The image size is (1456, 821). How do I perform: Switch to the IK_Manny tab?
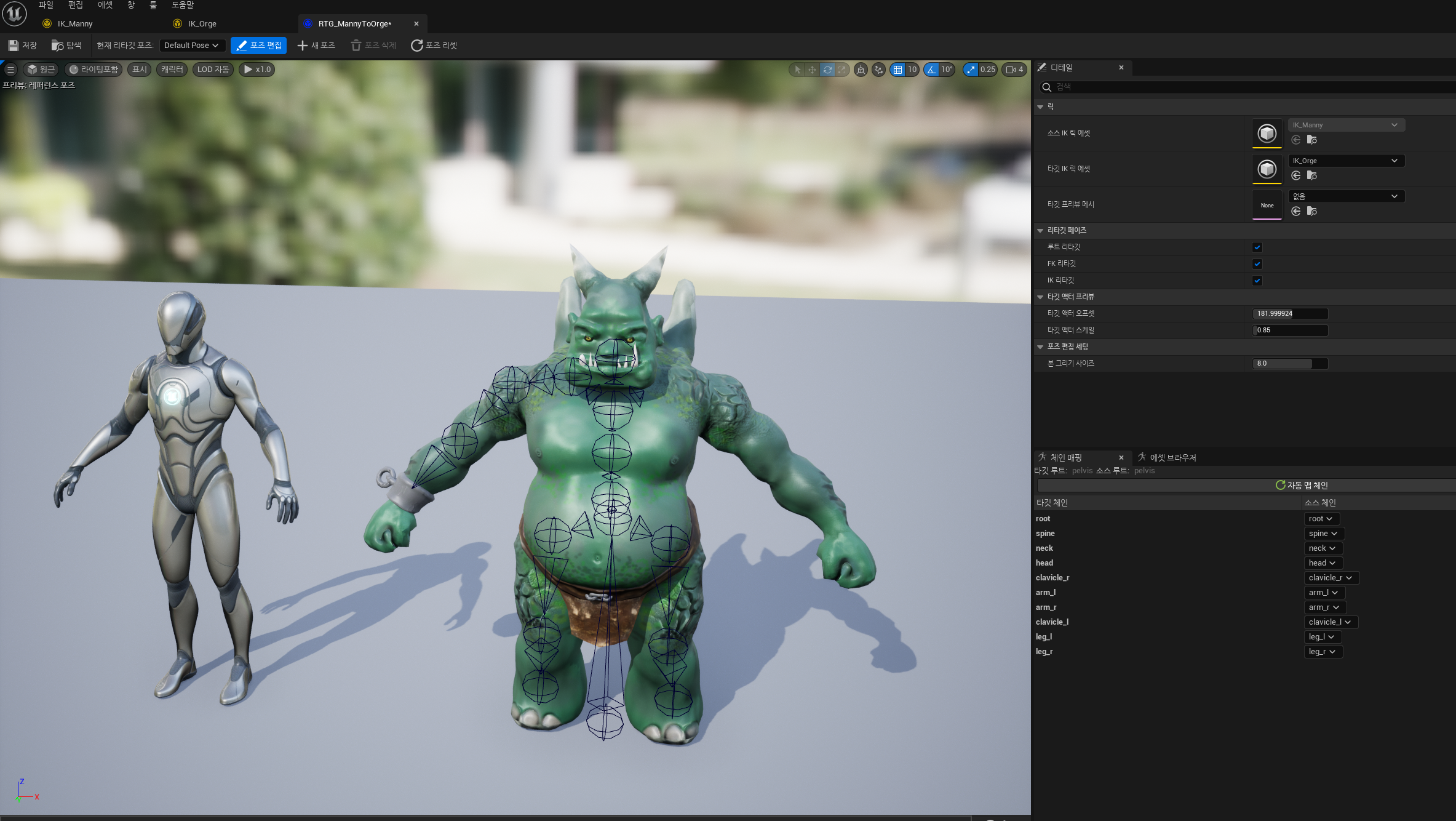click(x=74, y=24)
